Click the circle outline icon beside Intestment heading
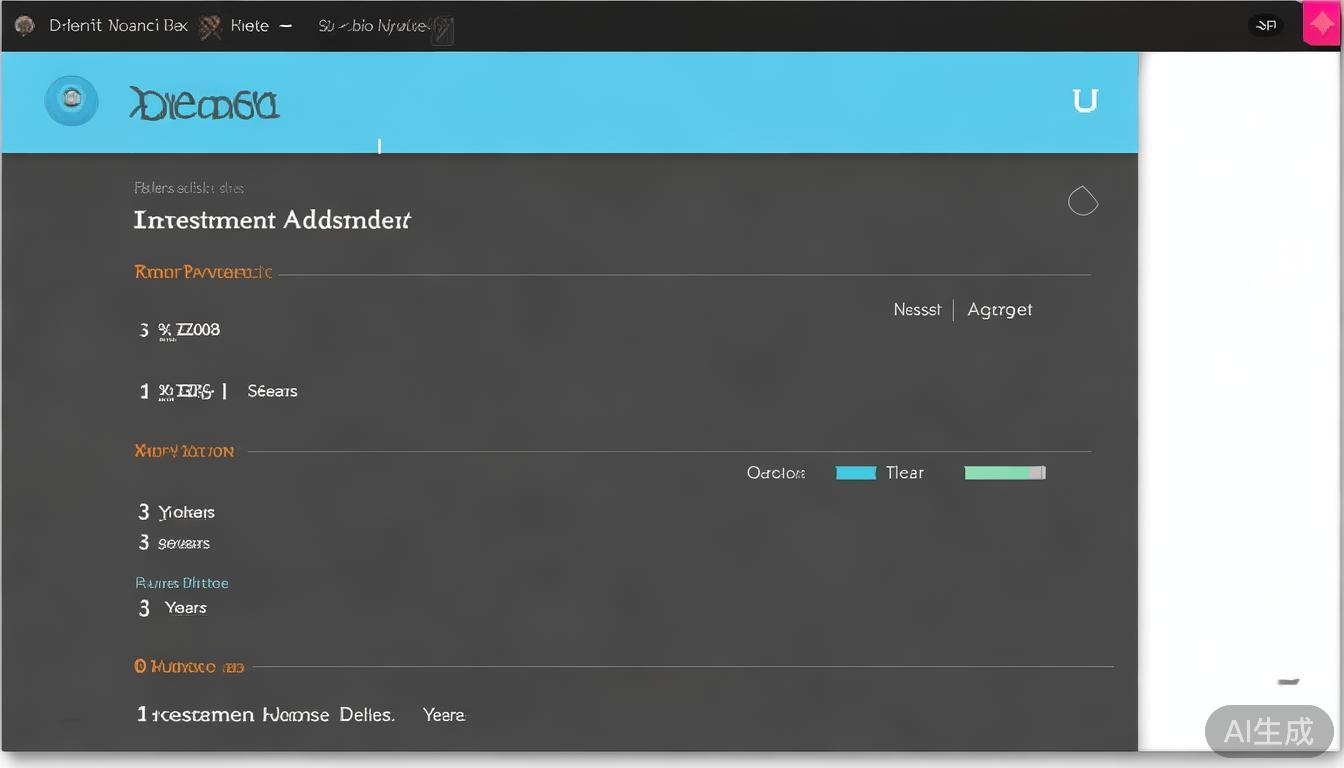The height and width of the screenshot is (768, 1344). [1083, 202]
